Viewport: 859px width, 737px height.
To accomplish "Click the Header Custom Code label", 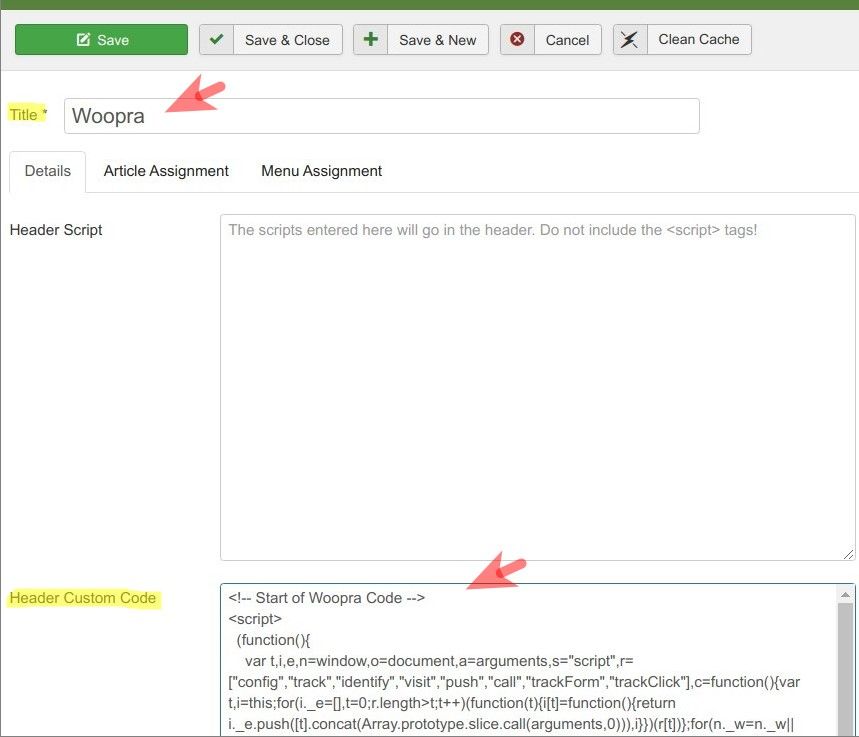I will [x=83, y=598].
